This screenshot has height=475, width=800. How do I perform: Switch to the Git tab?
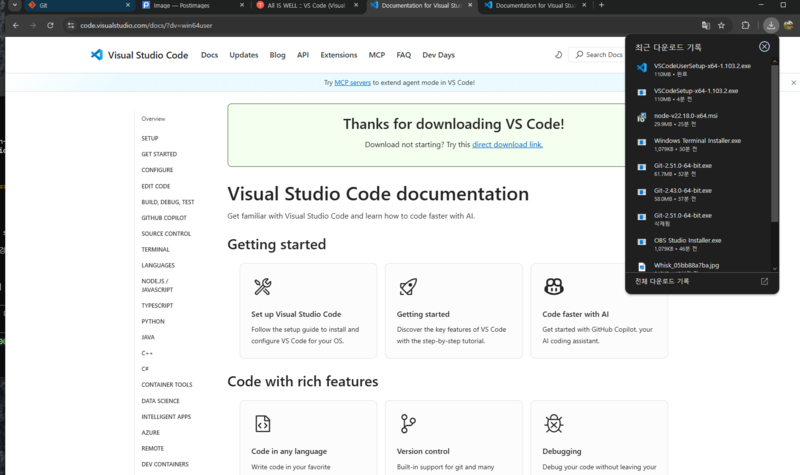(x=79, y=5)
